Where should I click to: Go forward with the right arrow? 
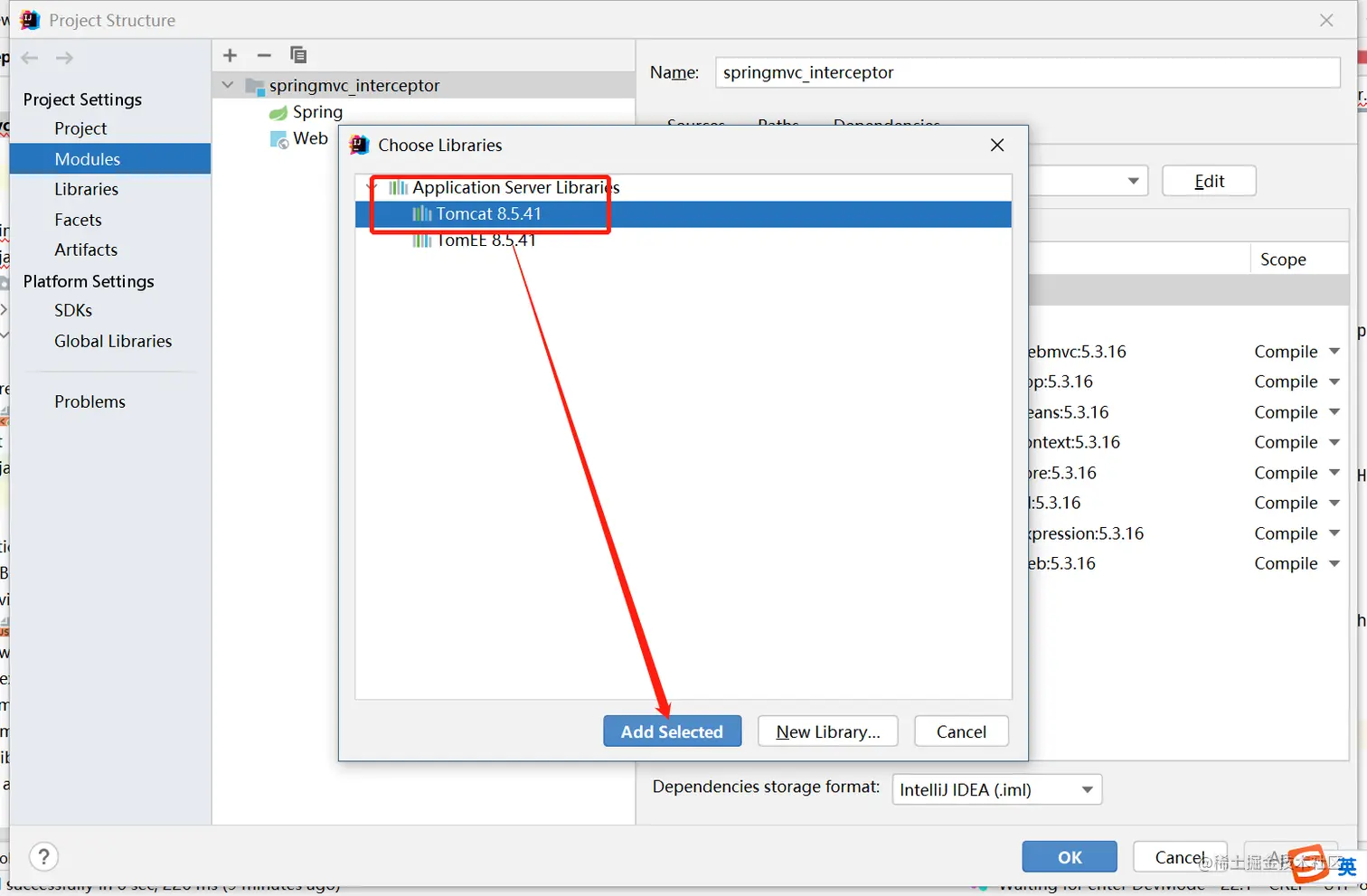pyautogui.click(x=64, y=58)
